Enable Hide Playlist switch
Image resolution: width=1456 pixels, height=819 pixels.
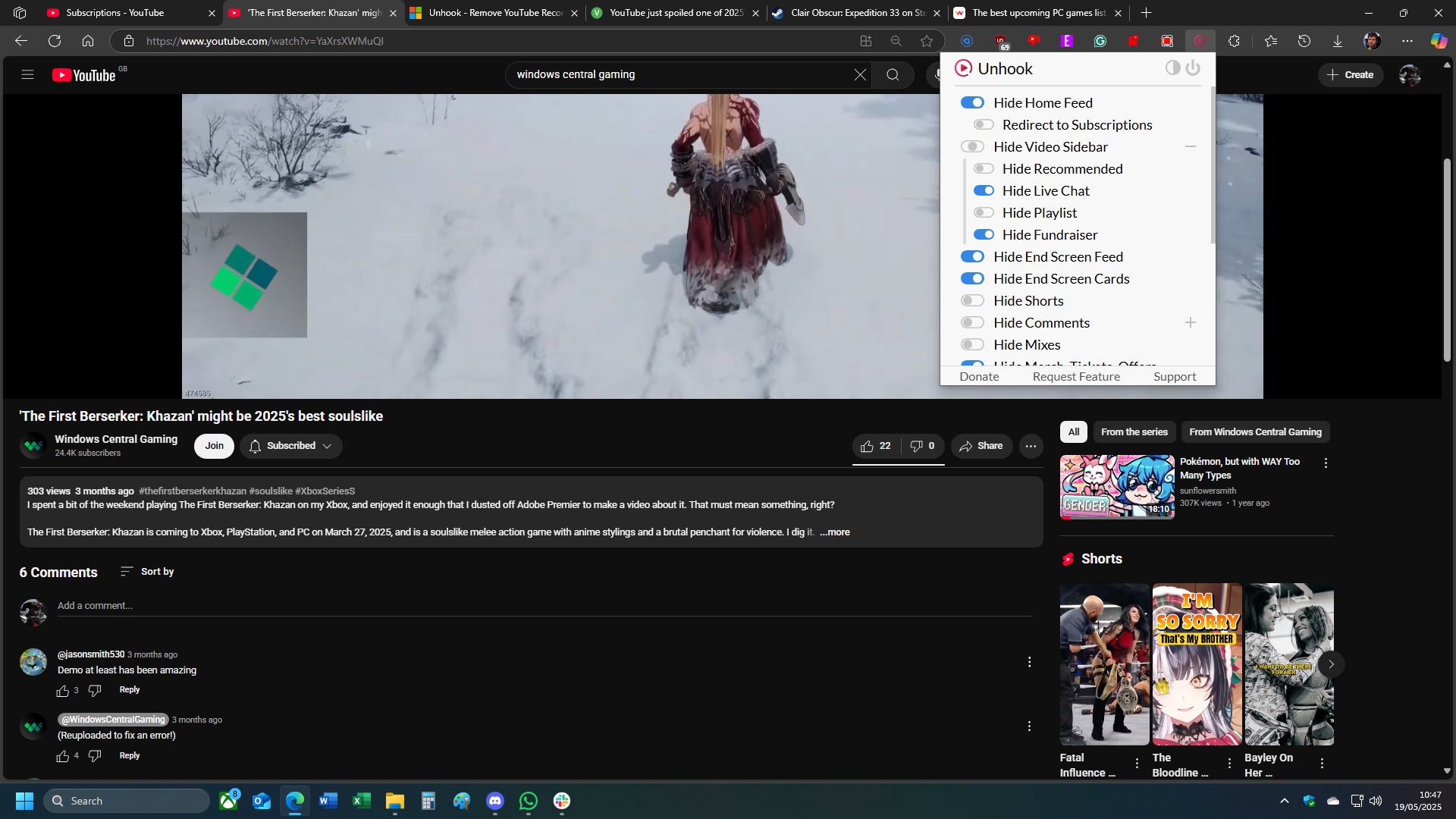[x=984, y=212]
